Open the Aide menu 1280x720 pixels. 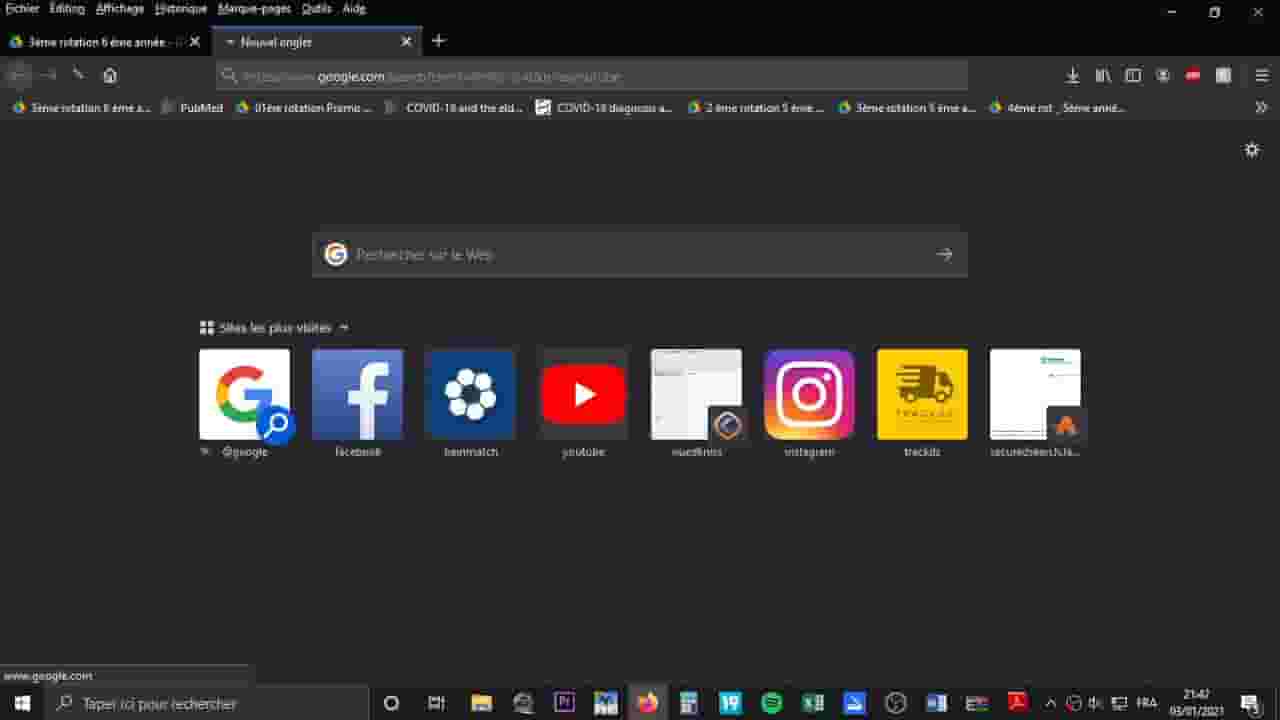point(354,8)
